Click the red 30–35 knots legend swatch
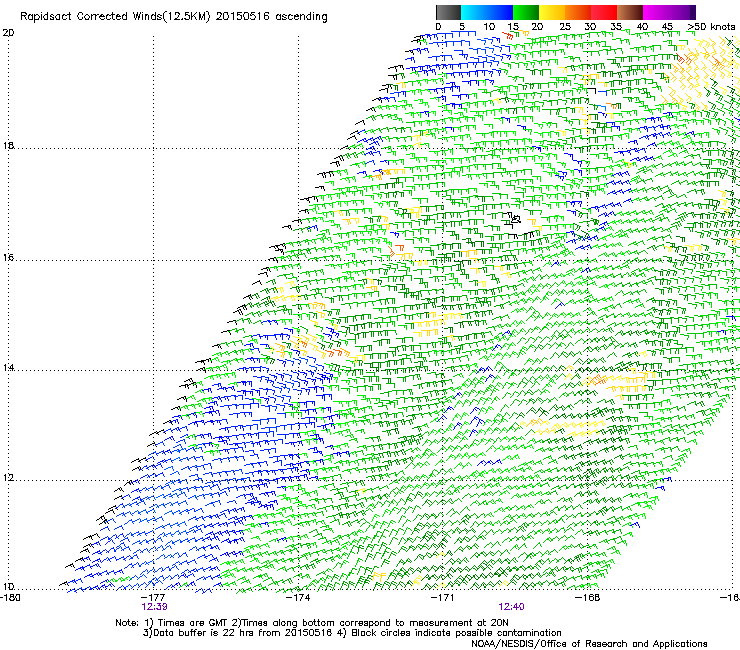740x650 pixels. tap(604, 12)
